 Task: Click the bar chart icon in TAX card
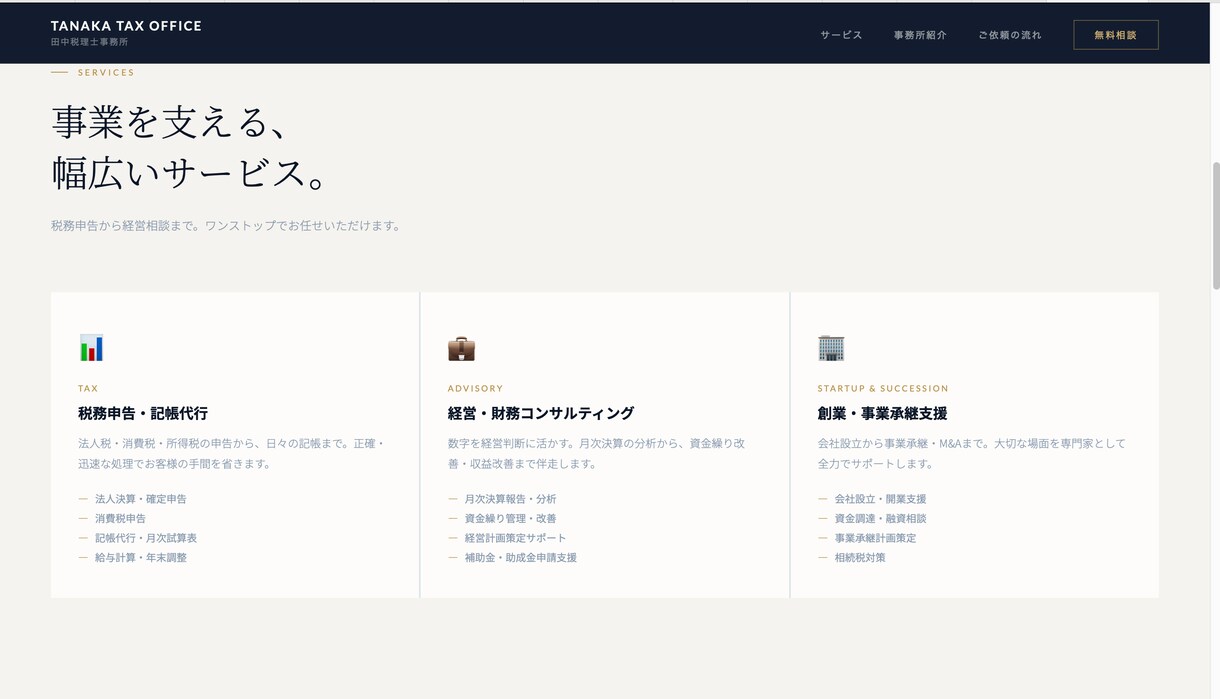coord(91,348)
